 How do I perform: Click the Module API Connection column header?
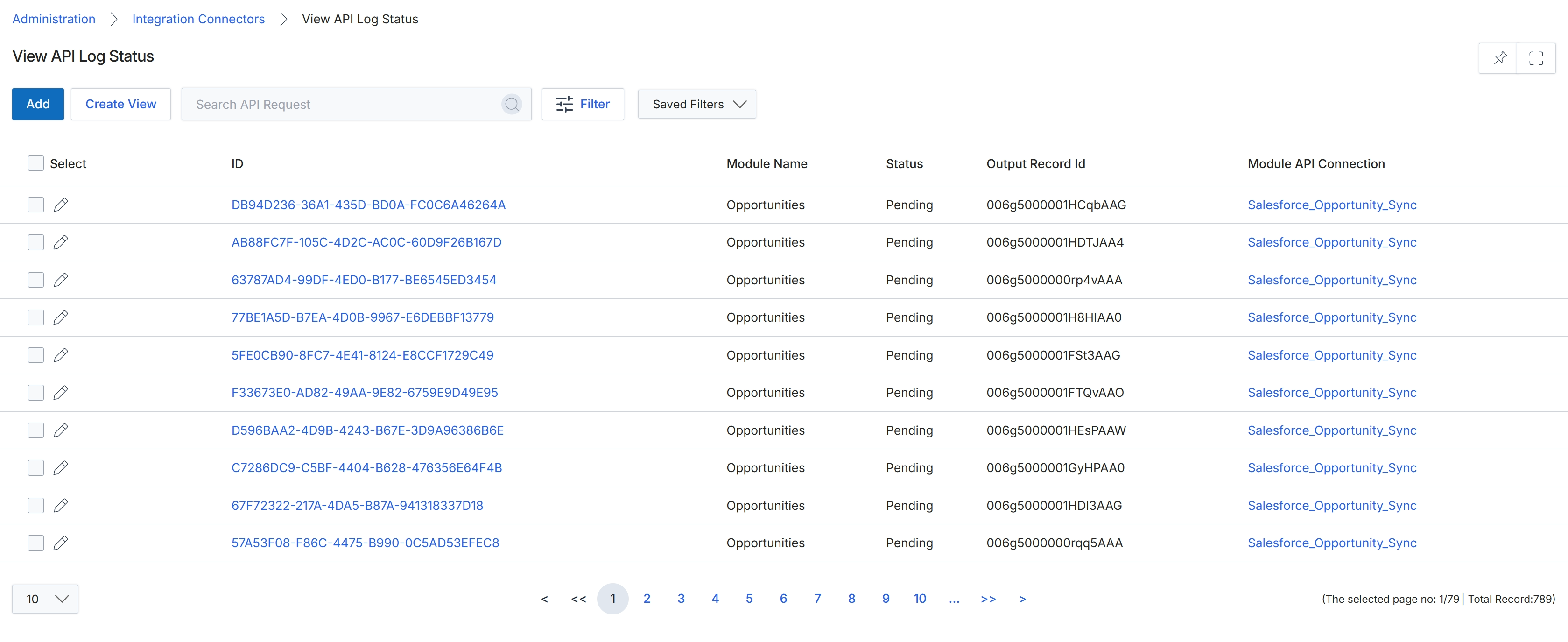click(x=1316, y=164)
